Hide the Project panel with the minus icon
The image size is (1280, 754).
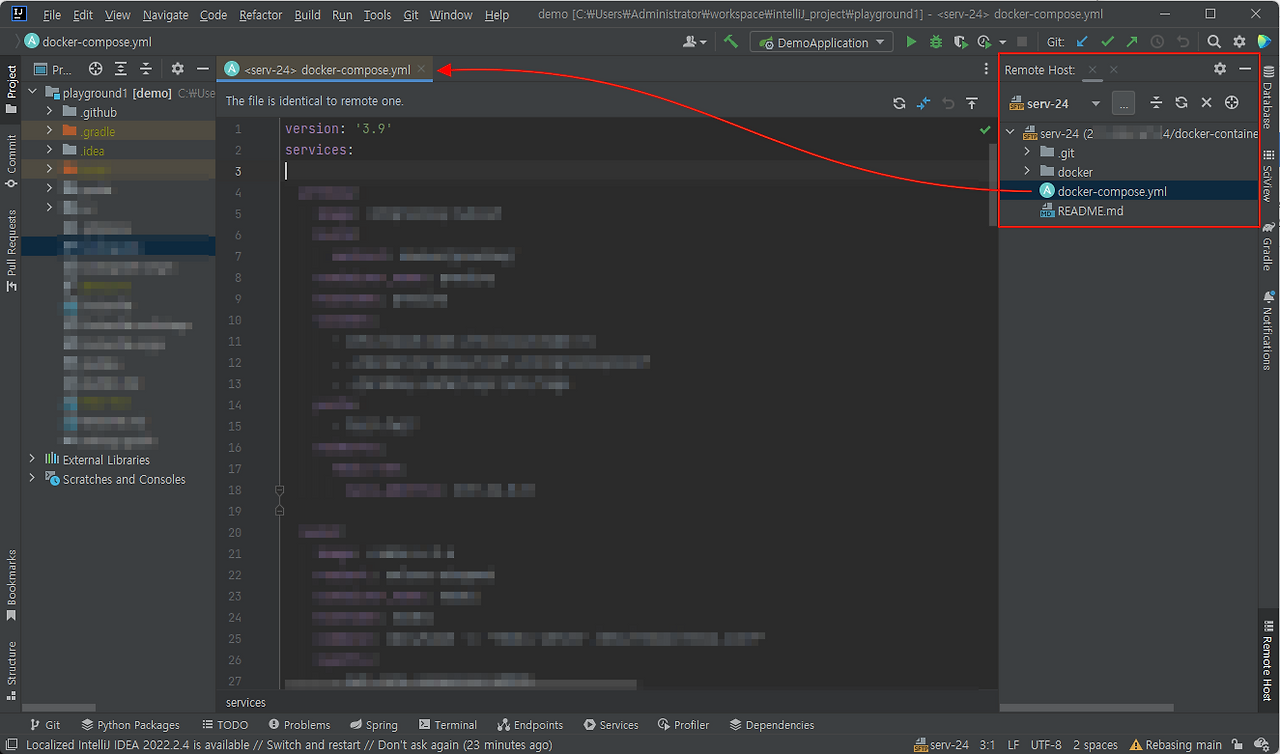click(203, 69)
